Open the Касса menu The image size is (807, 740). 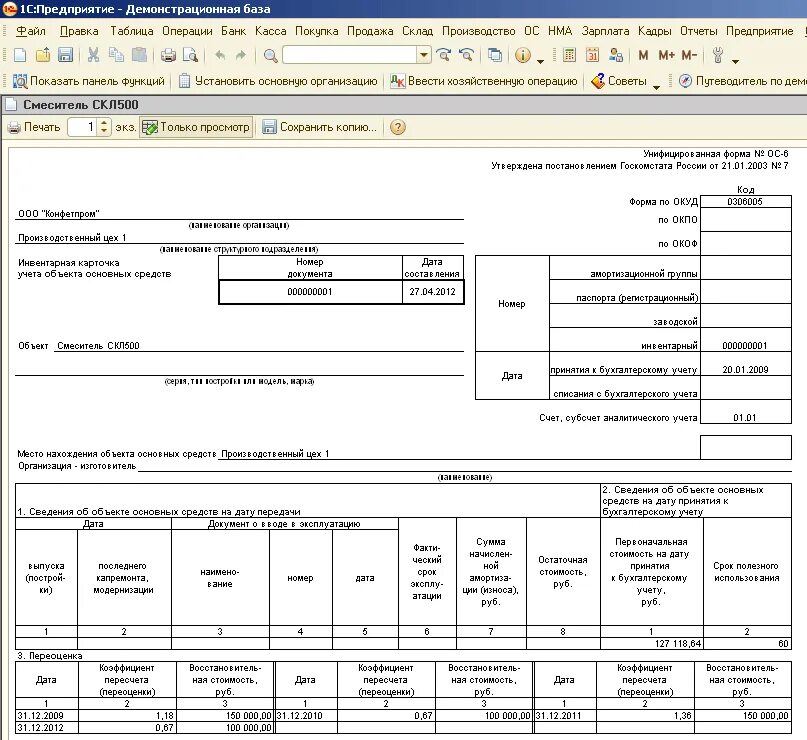click(x=271, y=31)
